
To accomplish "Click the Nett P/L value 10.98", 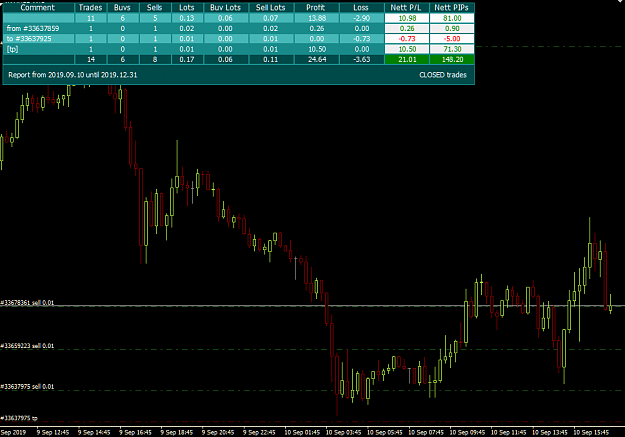I will coord(407,18).
